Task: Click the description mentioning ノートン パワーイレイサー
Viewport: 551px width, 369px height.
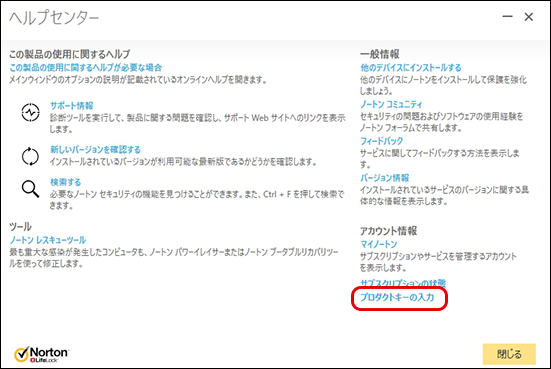Action: point(174,258)
